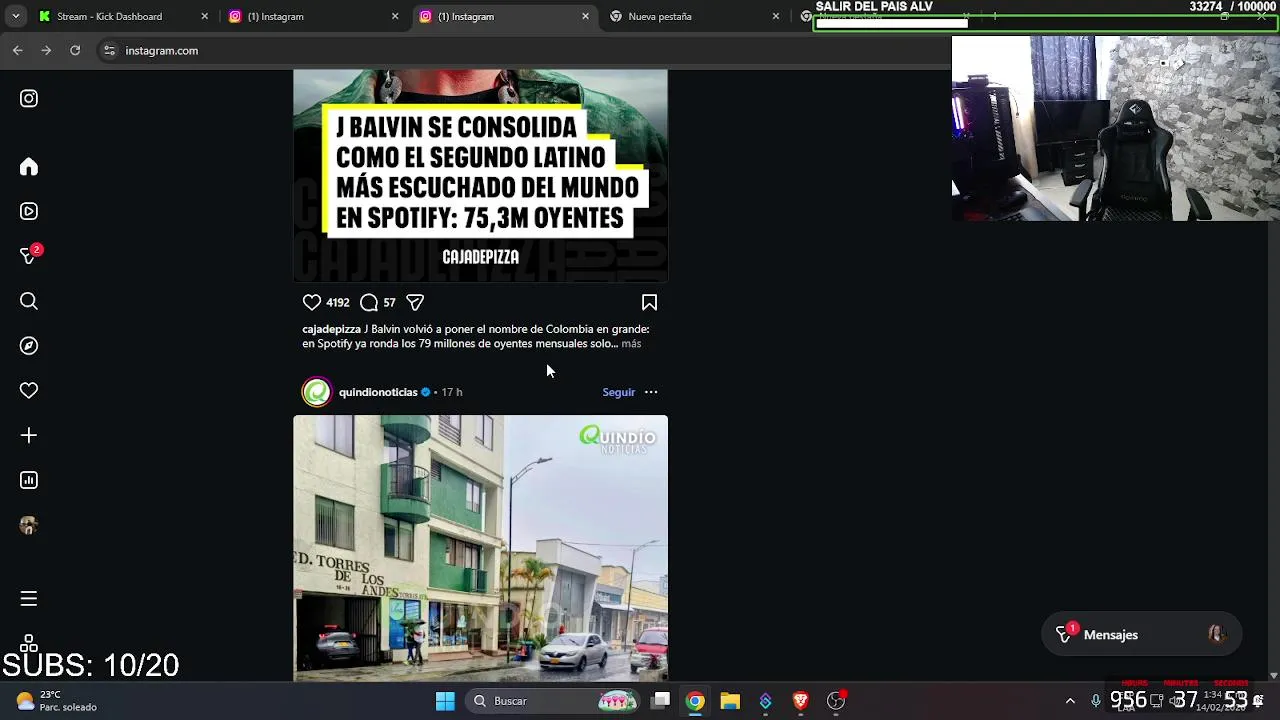1280x720 pixels.
Task: Show hidden system tray icons
Action: [x=1070, y=701]
